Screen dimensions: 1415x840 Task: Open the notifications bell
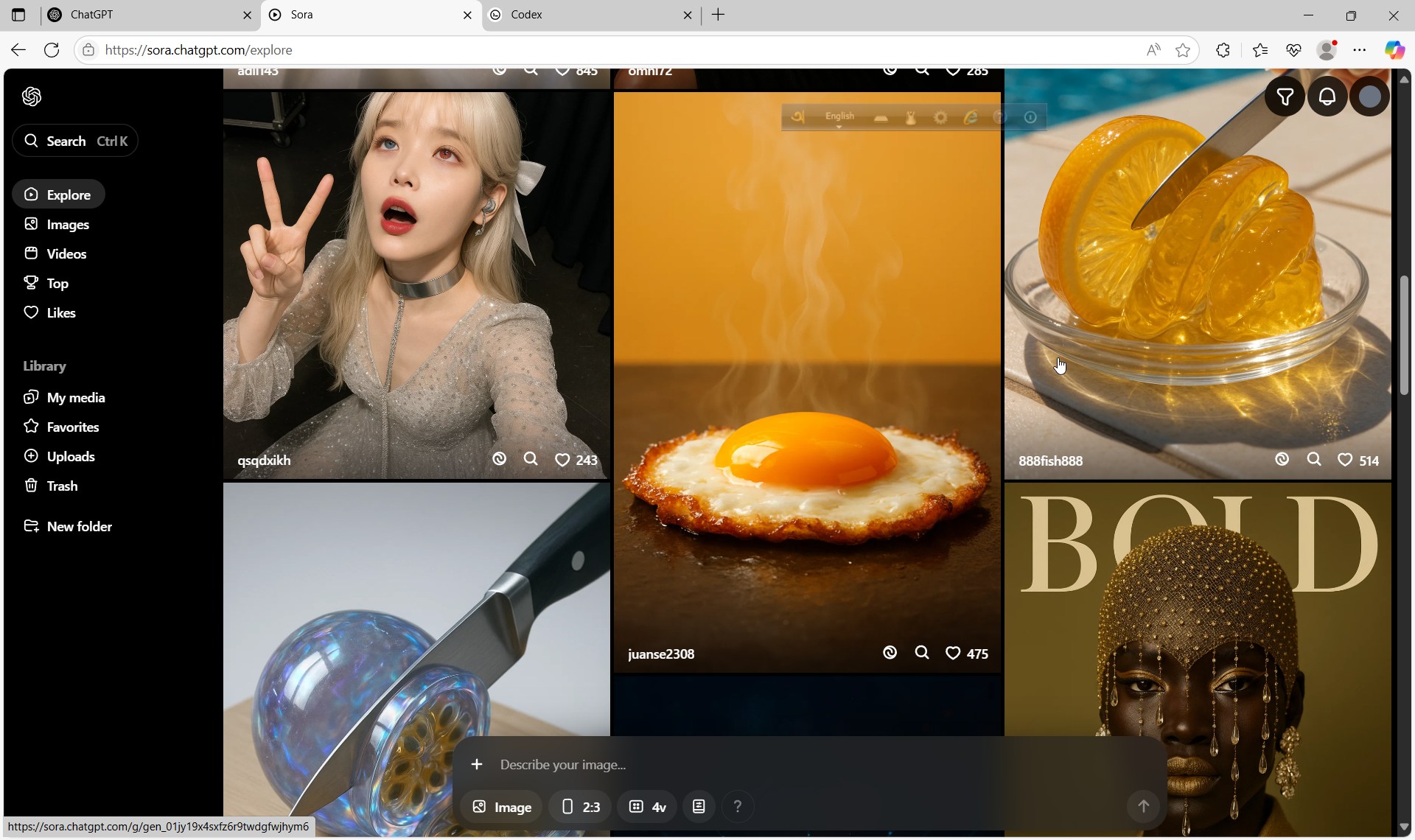1327,97
